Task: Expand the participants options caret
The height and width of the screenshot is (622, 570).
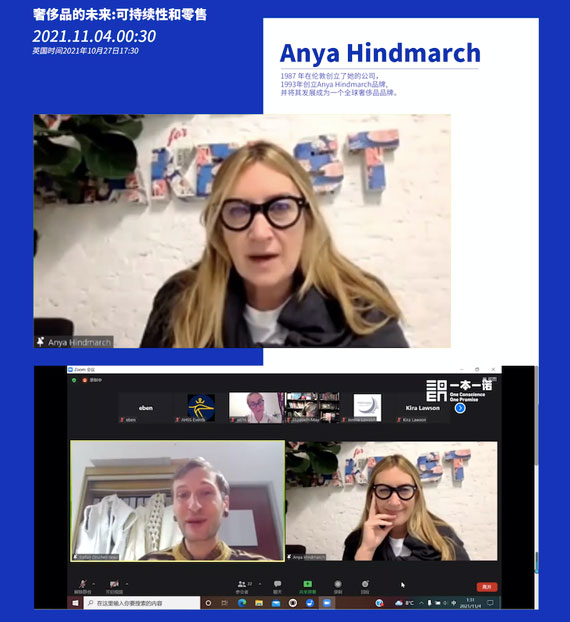Action: [260, 584]
